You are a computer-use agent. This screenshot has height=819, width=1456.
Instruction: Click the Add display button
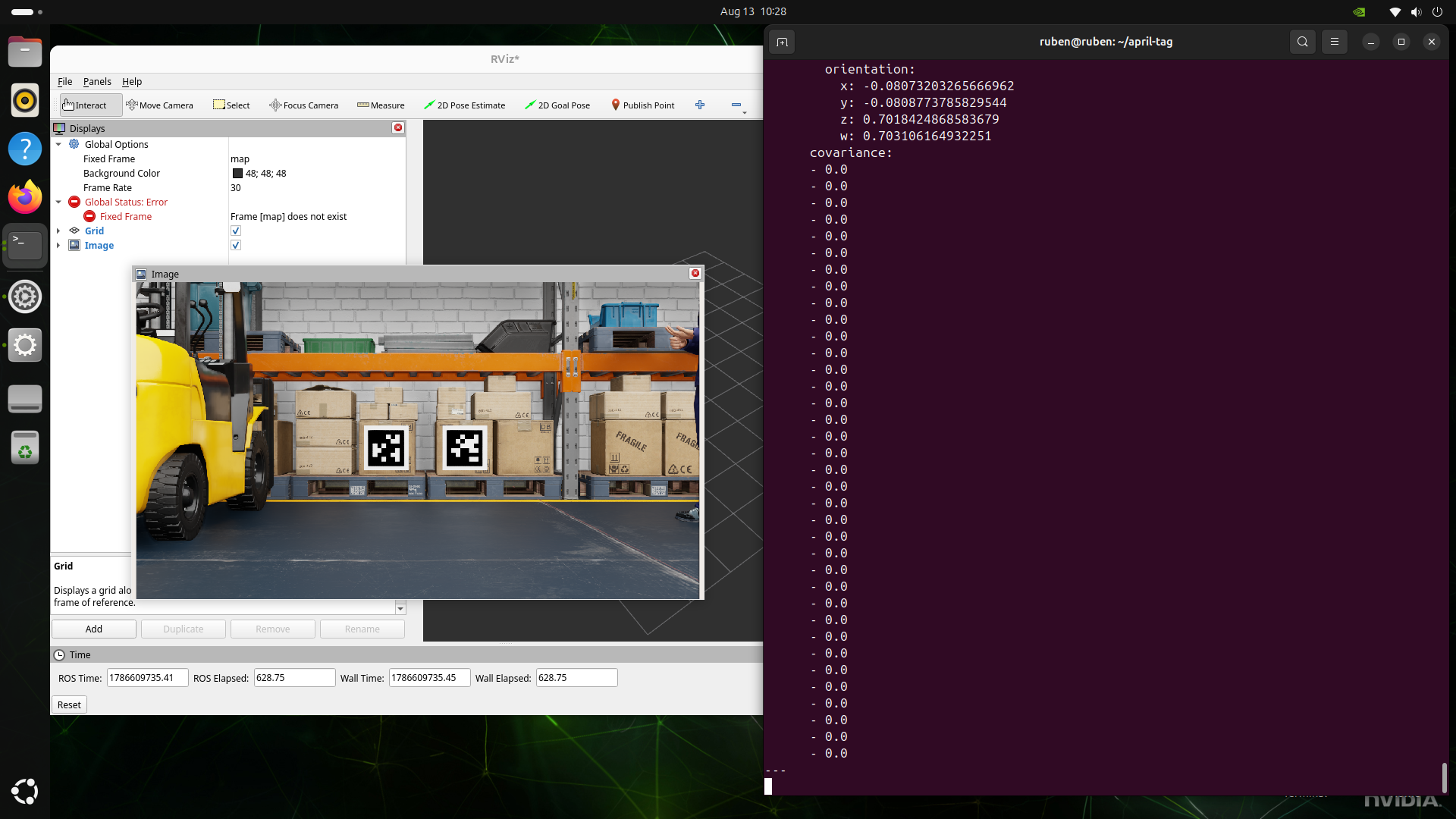pyautogui.click(x=94, y=629)
